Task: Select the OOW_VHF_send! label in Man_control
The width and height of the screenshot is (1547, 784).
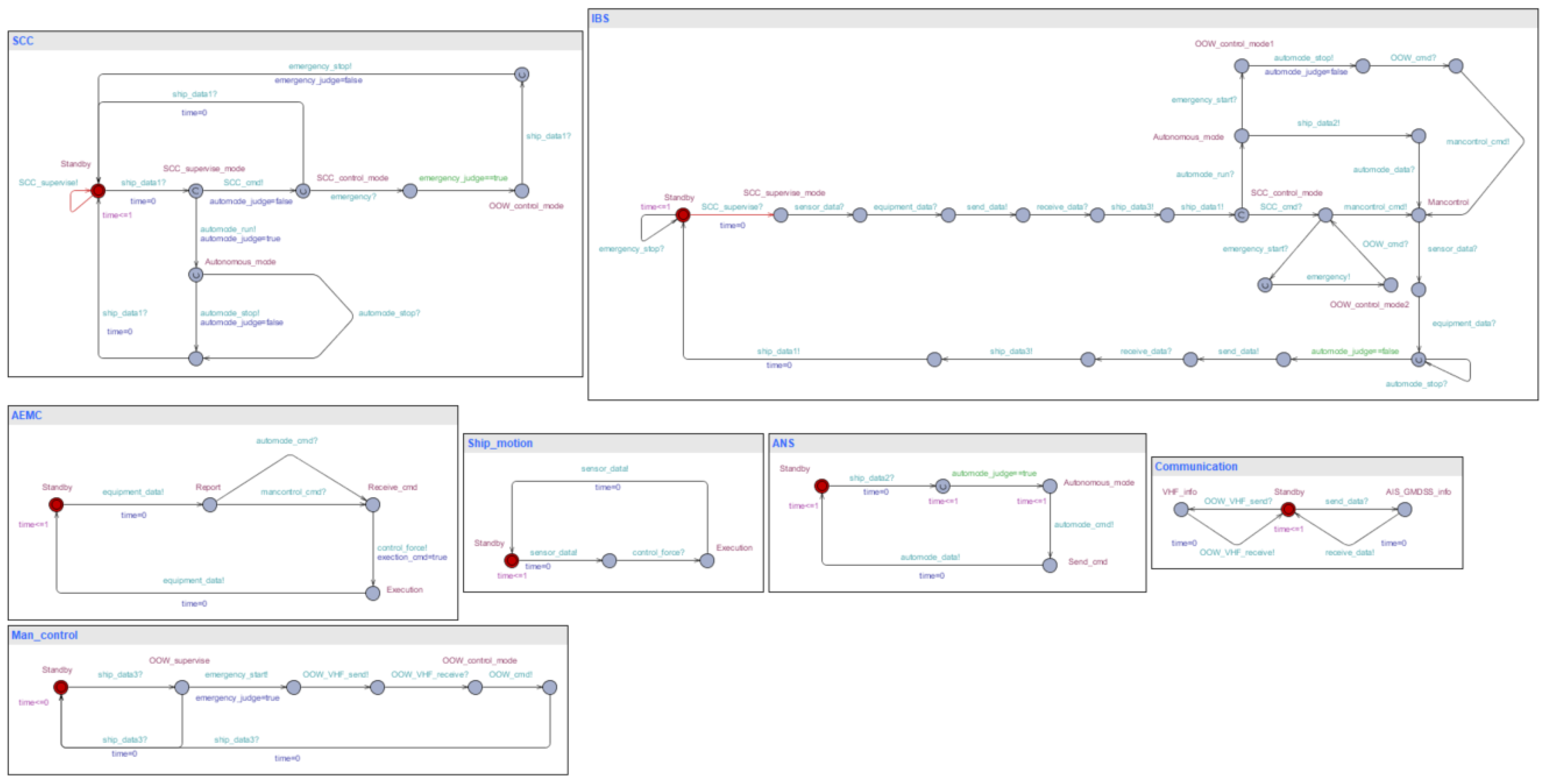Action: click(335, 674)
